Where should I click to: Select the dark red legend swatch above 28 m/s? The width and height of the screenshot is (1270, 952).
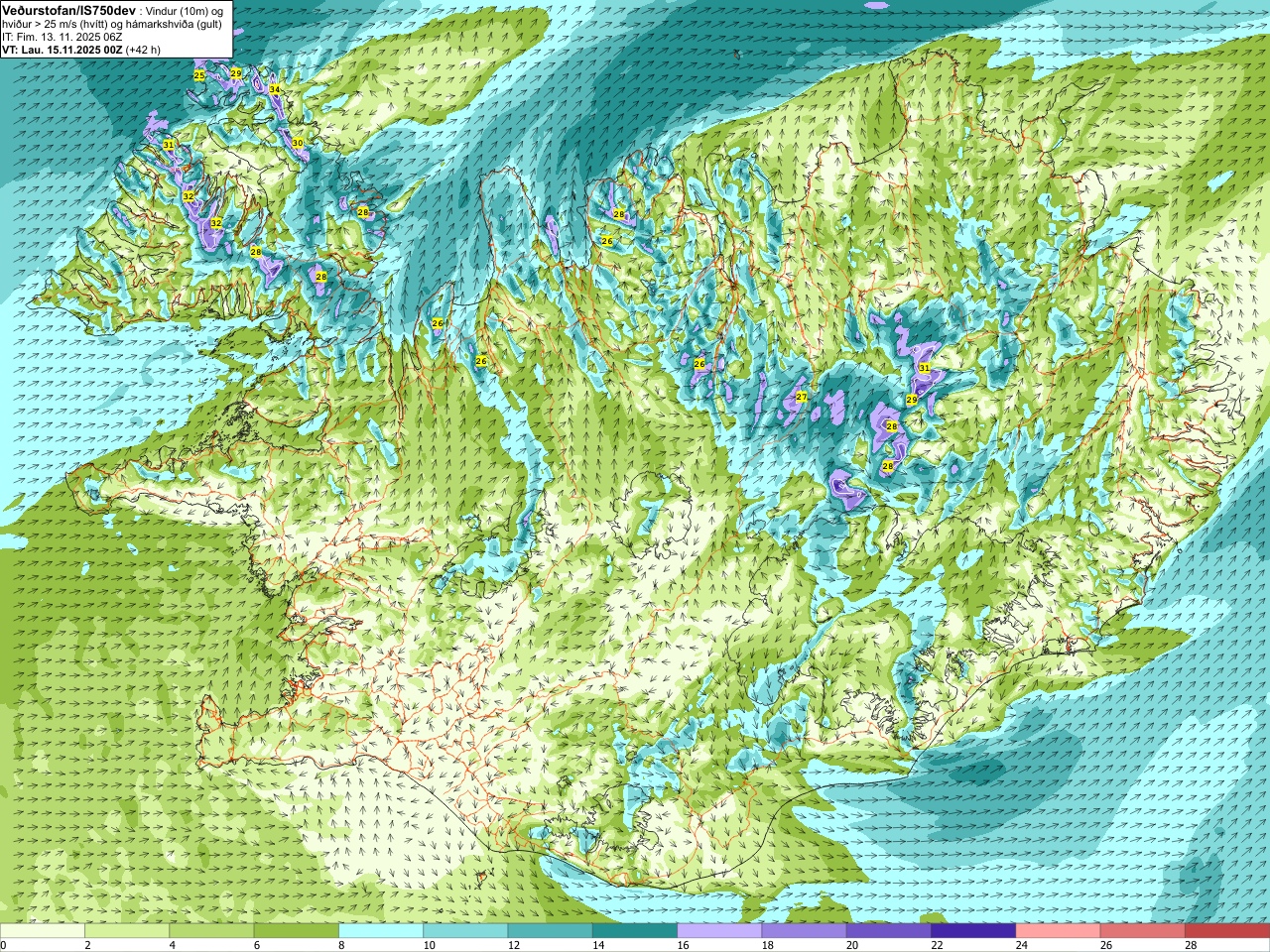pyautogui.click(x=1227, y=931)
